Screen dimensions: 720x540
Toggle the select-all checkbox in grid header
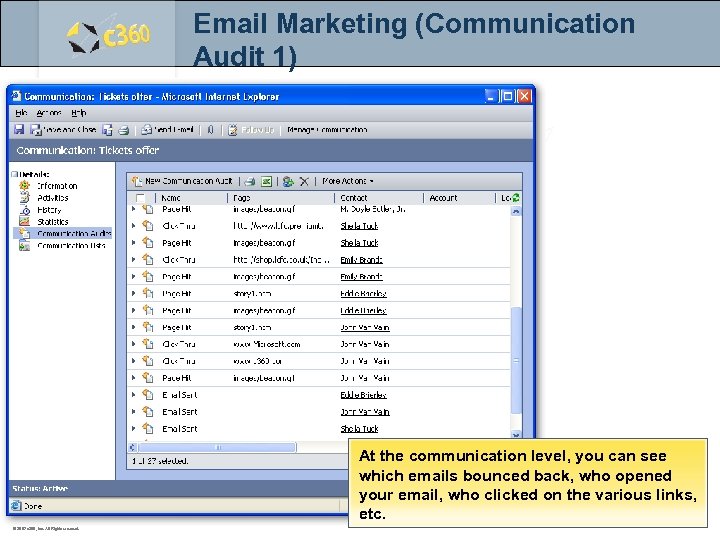[141, 198]
